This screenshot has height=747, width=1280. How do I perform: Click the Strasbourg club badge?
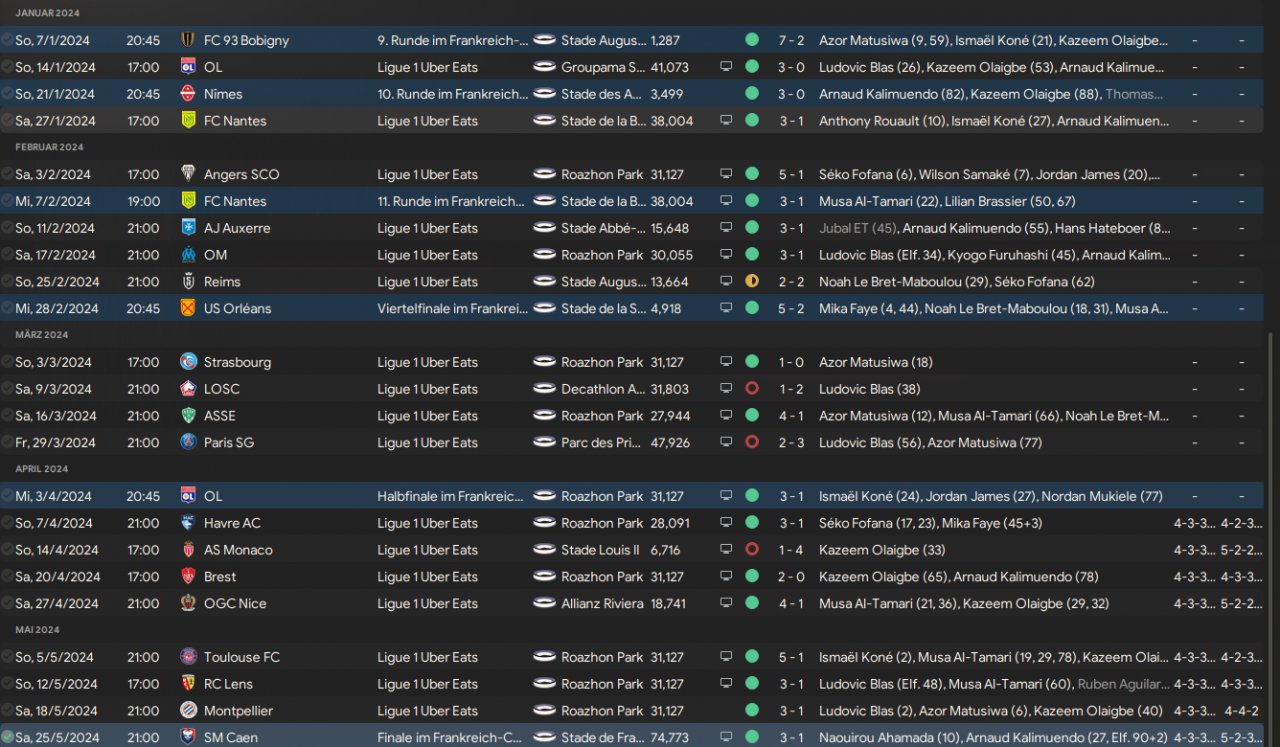click(187, 362)
